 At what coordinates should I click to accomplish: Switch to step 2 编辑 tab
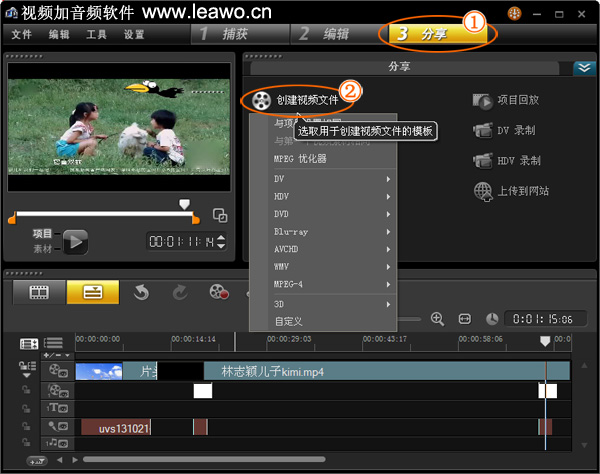click(337, 34)
